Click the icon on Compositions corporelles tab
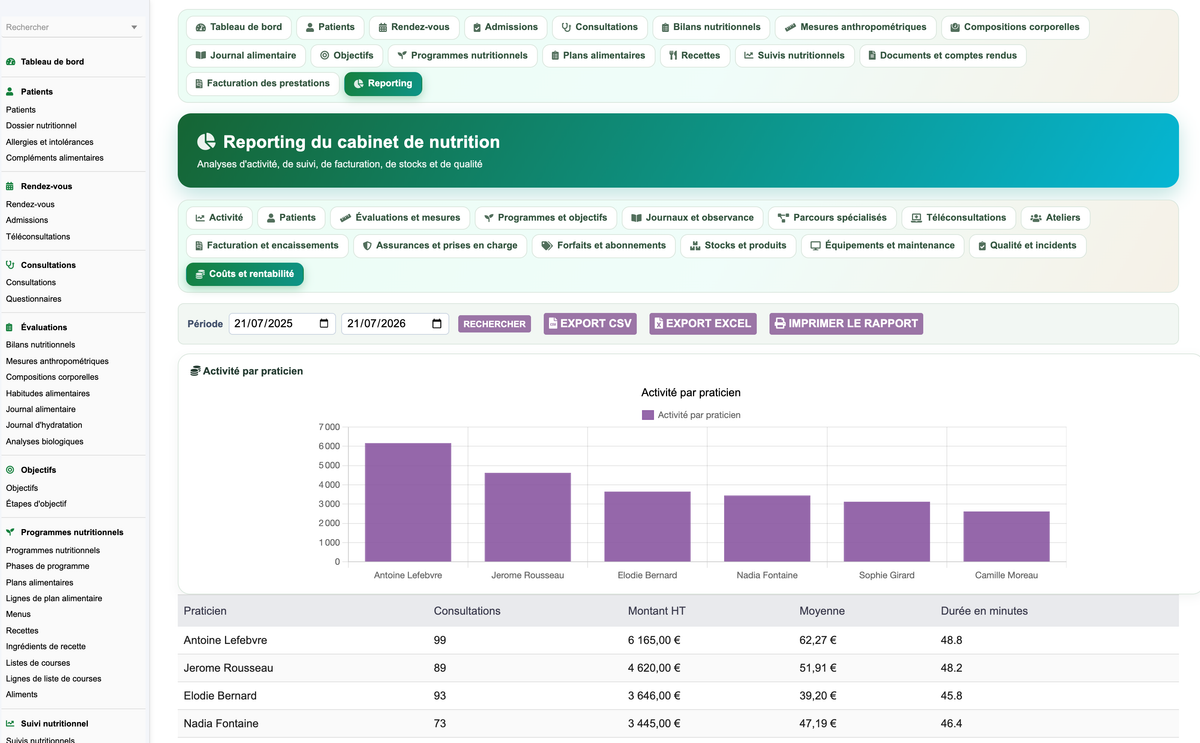Image resolution: width=1200 pixels, height=743 pixels. coord(955,27)
